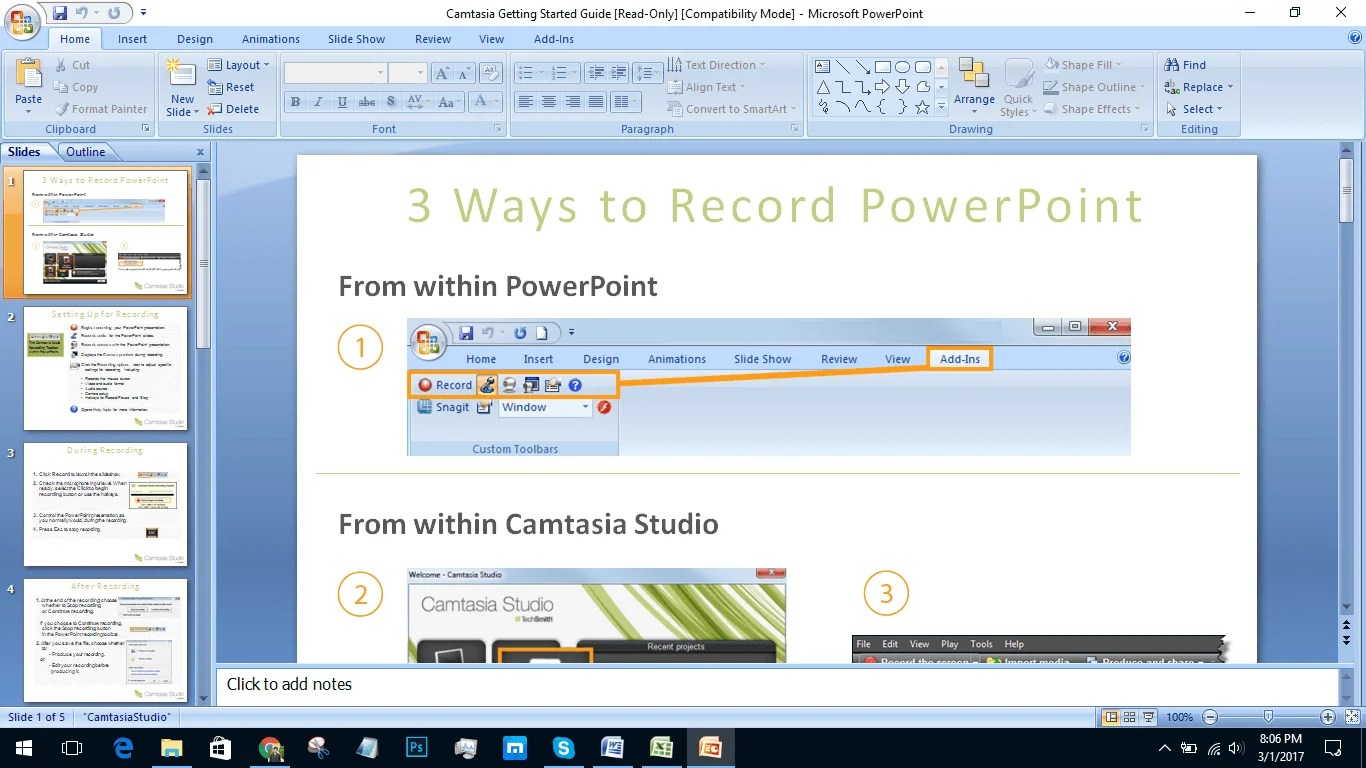1366x768 pixels.
Task: Toggle underline formatting
Action: [340, 101]
